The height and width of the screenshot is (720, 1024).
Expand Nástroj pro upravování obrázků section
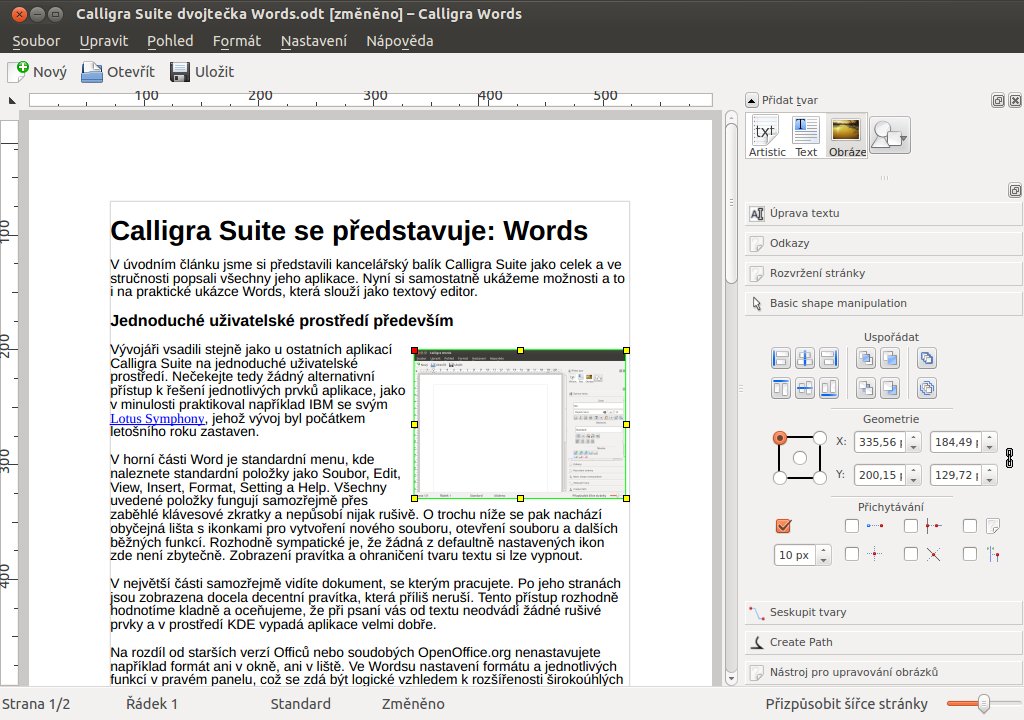coord(883,672)
